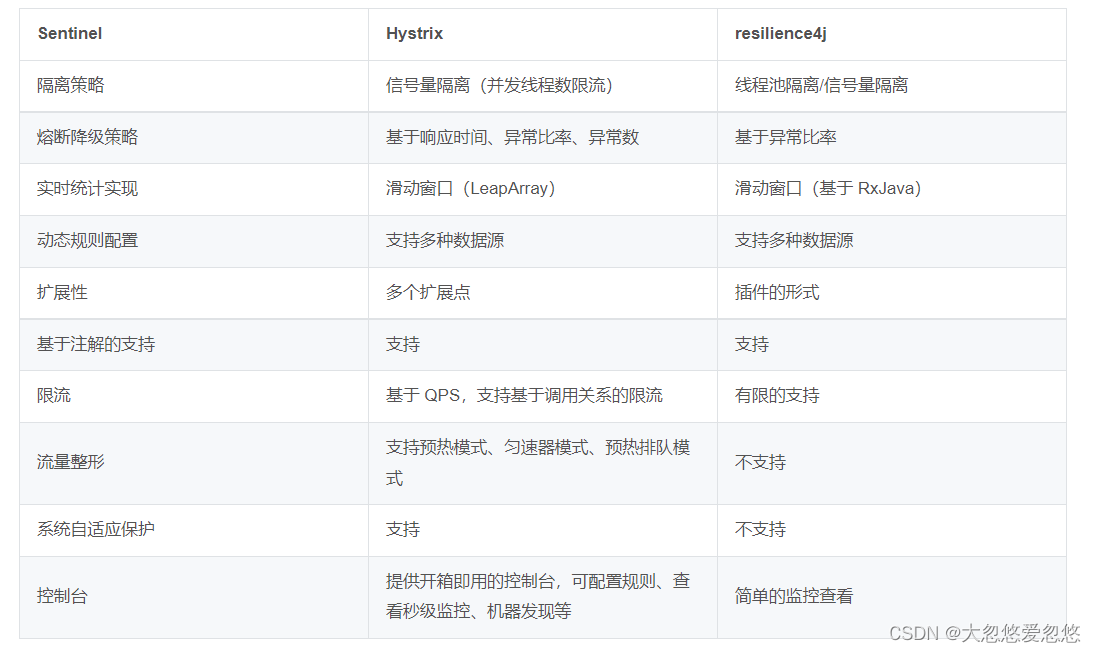Select the '限流' row label
This screenshot has height=652, width=1096.
coord(54,396)
